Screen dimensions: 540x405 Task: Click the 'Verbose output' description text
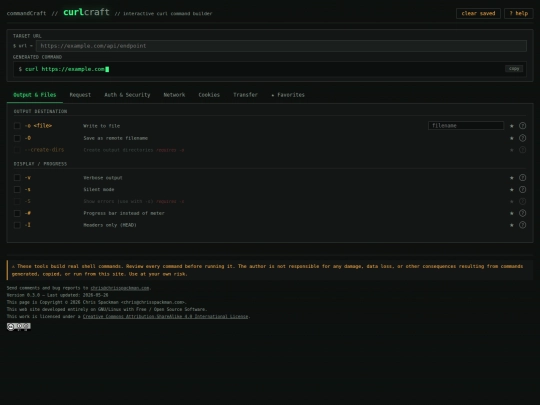pos(103,178)
